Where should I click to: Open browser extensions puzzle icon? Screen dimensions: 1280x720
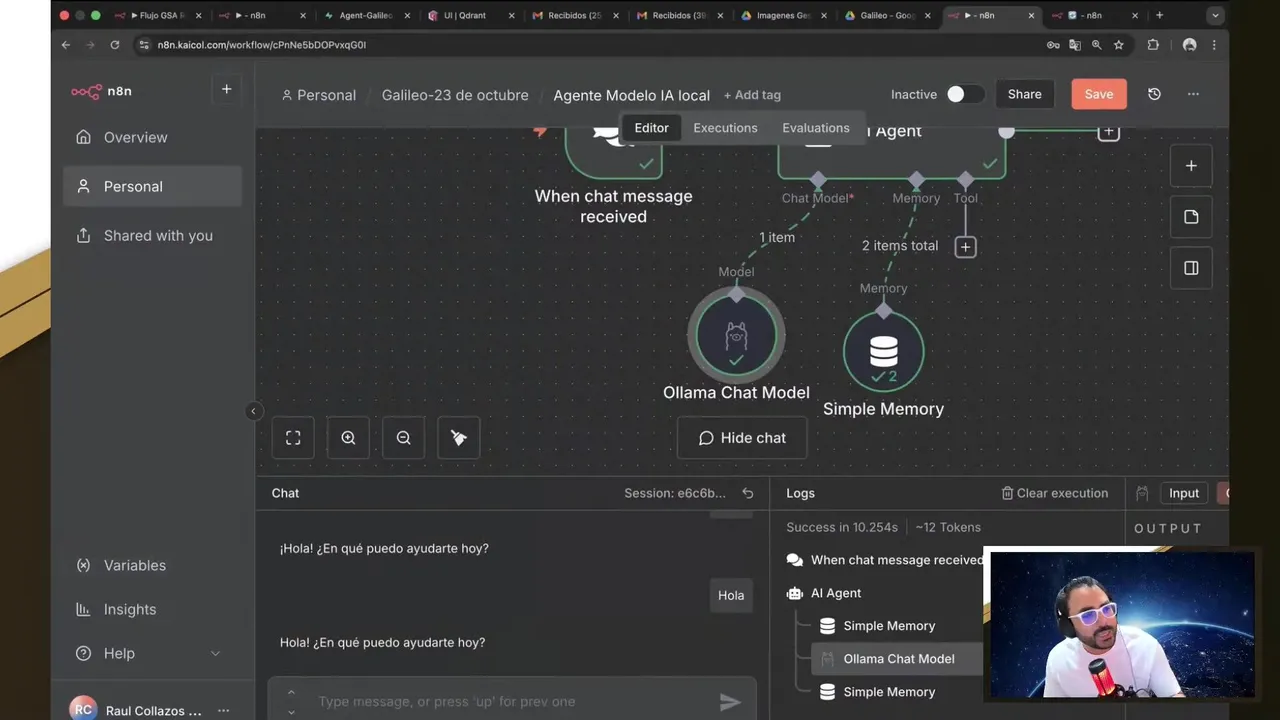click(x=1153, y=45)
